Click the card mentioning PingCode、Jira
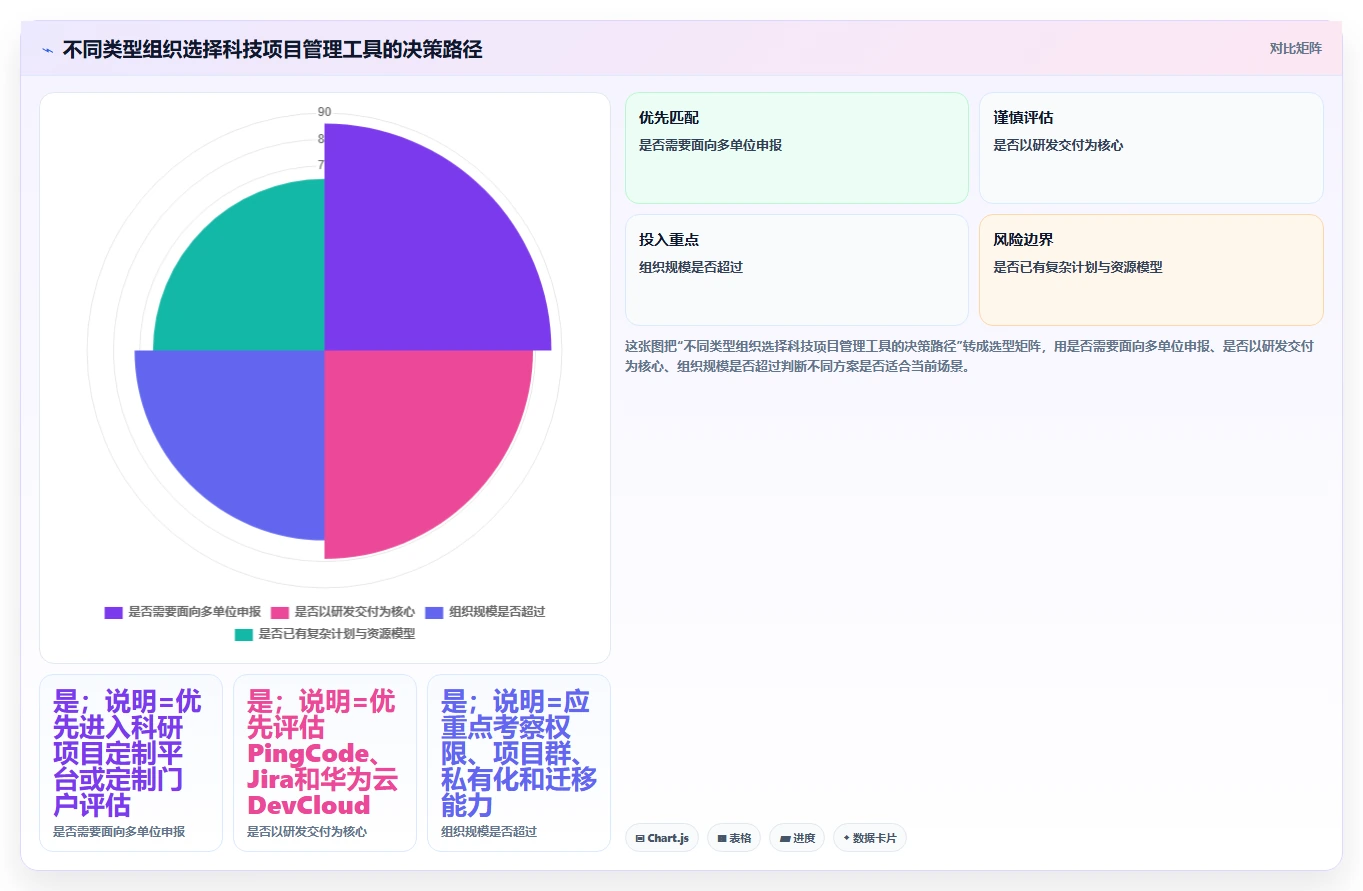This screenshot has width=1363, height=891. [x=325, y=763]
